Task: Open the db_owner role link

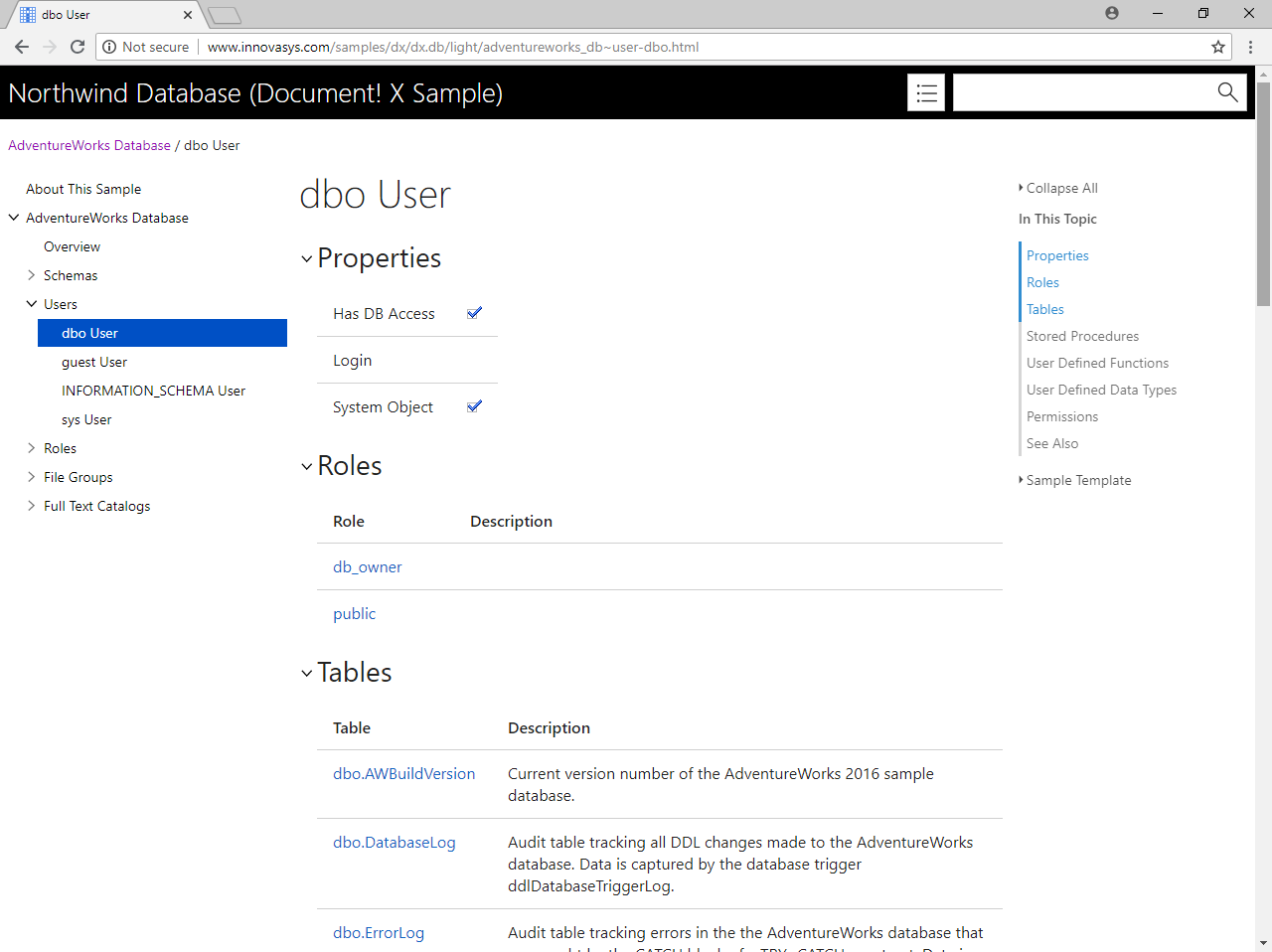Action: [x=368, y=567]
